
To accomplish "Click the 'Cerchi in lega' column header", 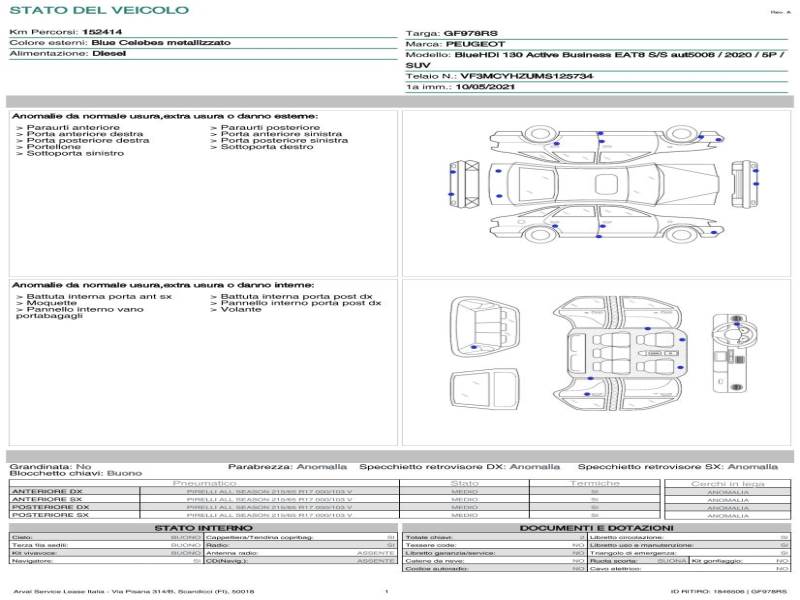I will pyautogui.click(x=728, y=483).
